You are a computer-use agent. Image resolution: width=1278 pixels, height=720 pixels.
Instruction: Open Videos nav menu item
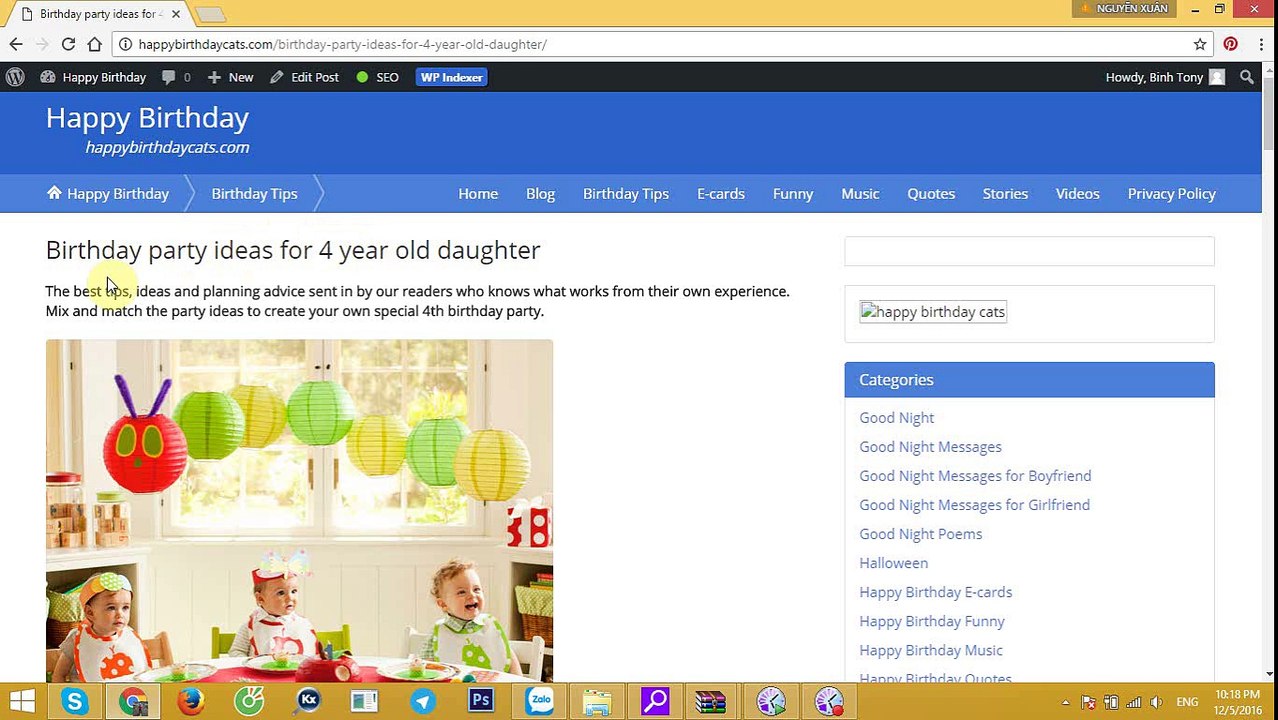coord(1077,193)
